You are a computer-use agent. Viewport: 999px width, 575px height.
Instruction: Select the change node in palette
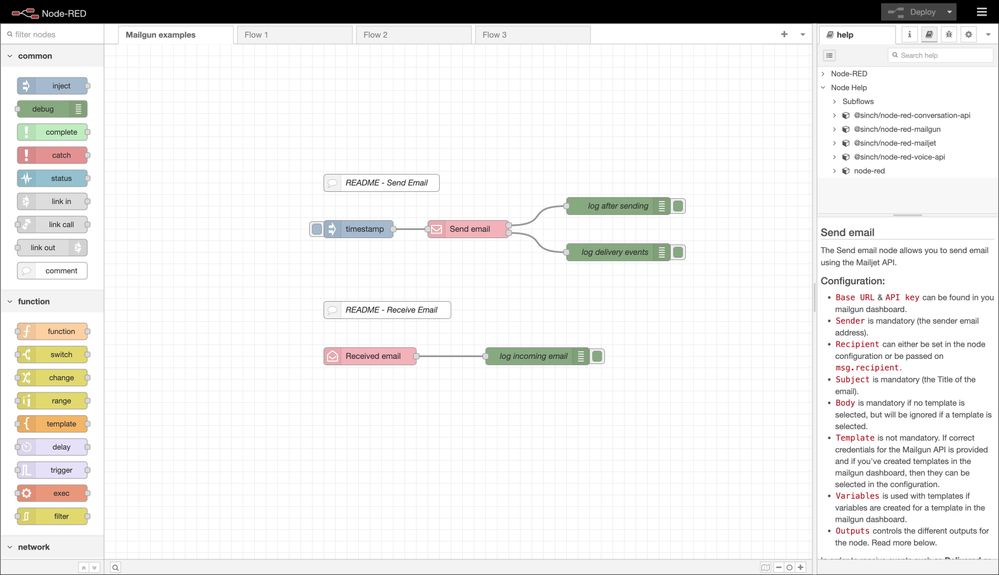click(x=53, y=378)
